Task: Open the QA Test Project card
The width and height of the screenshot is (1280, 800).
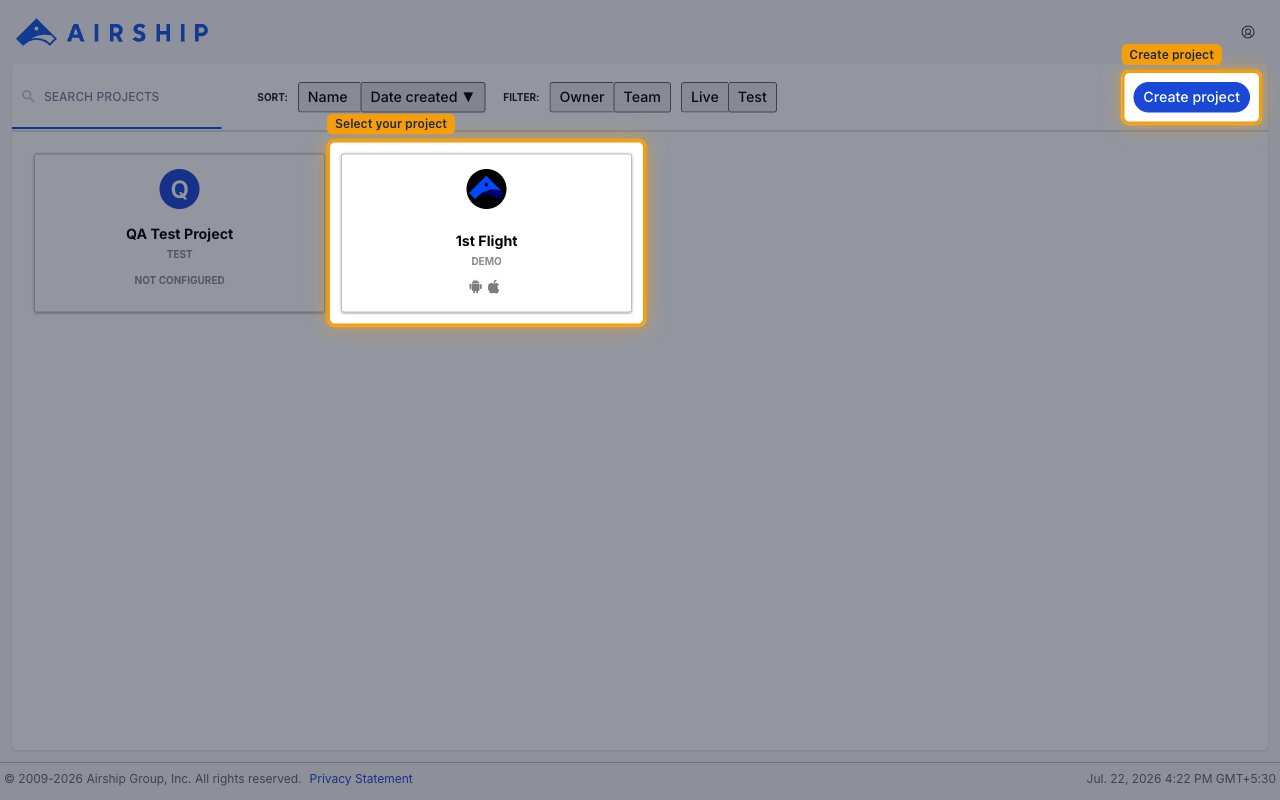Action: point(180,233)
